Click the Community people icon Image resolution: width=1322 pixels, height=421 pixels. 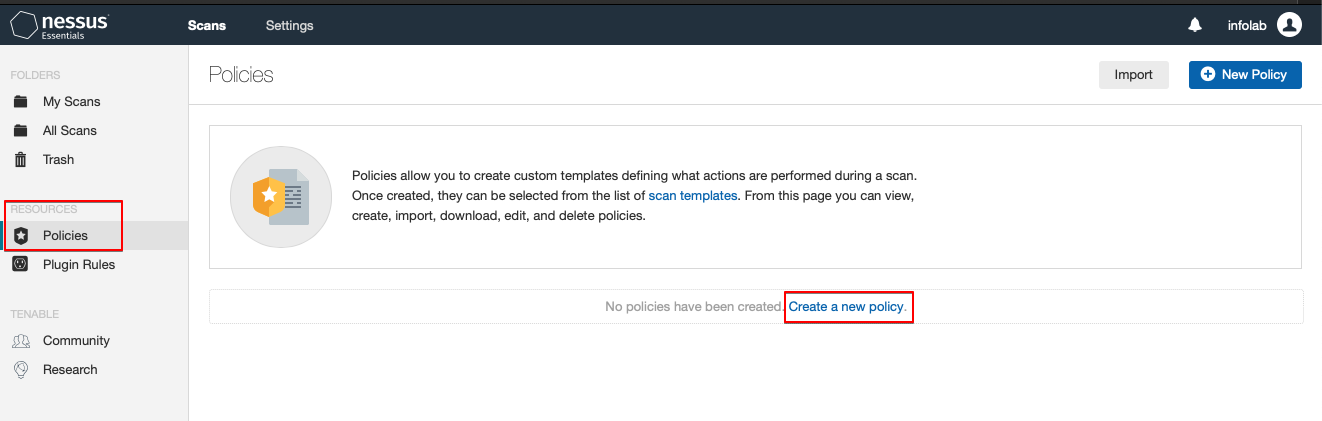(x=20, y=341)
